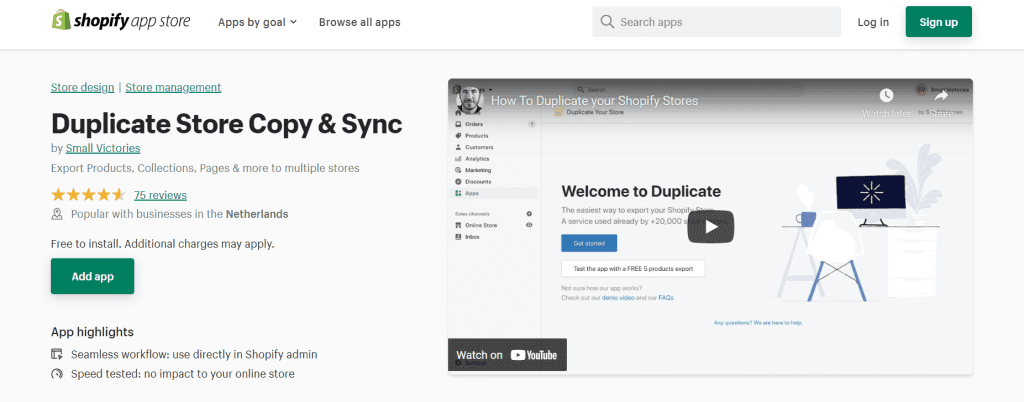The width and height of the screenshot is (1024, 402).
Task: Click the video title 'How To Duplicate your Shopify Stores'
Action: tap(594, 100)
